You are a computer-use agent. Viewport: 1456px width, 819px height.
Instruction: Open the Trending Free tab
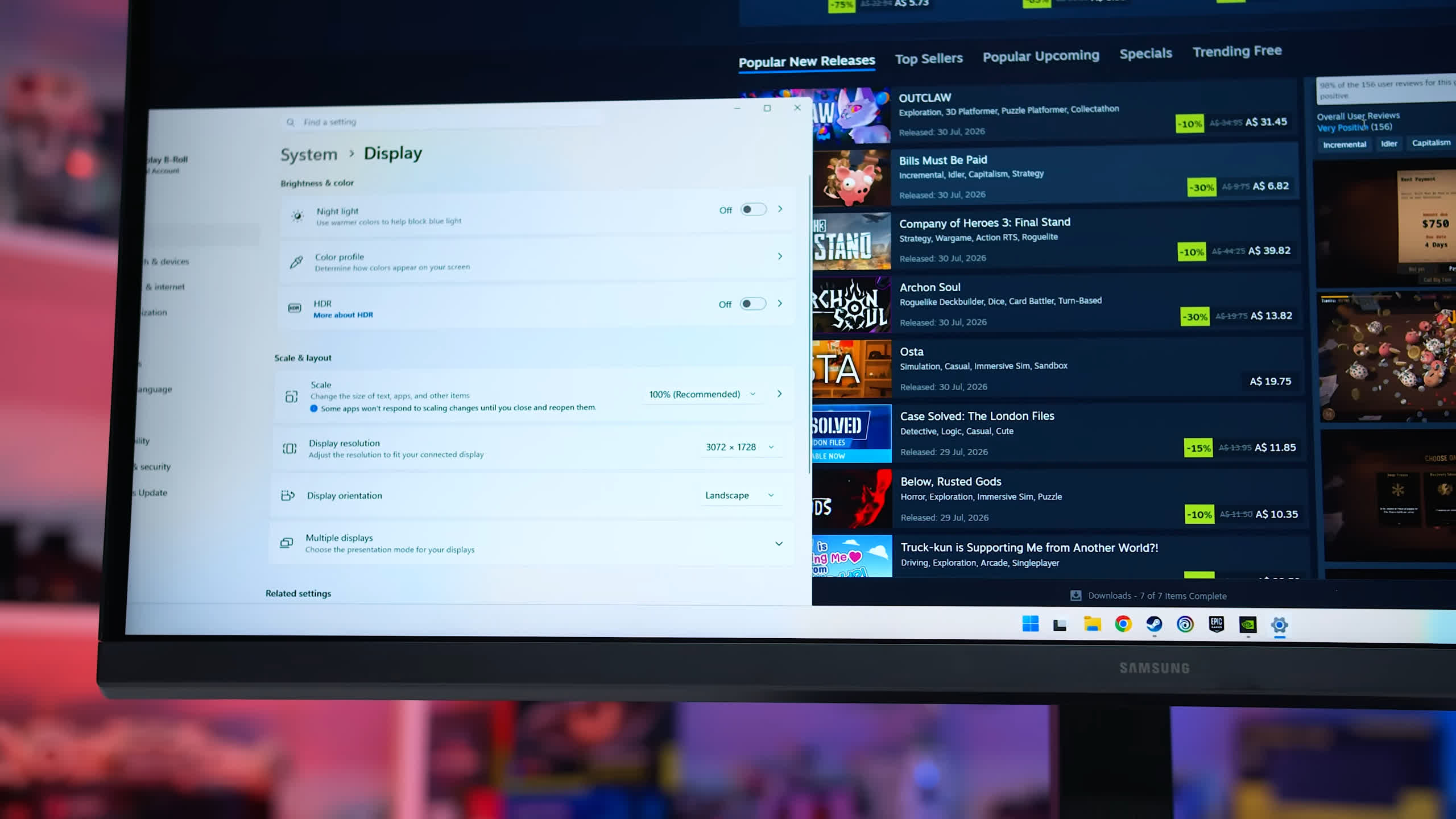[1237, 51]
